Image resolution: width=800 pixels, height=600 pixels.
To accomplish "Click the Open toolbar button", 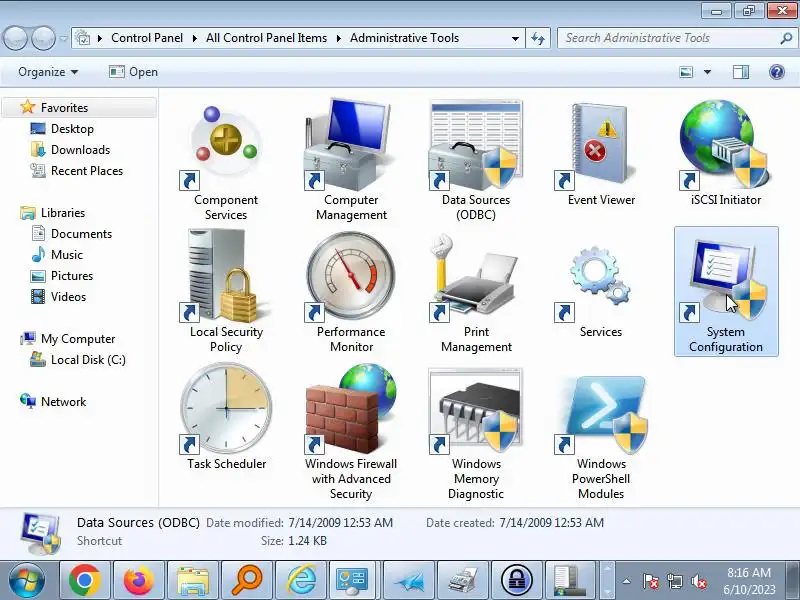I will pyautogui.click(x=133, y=72).
